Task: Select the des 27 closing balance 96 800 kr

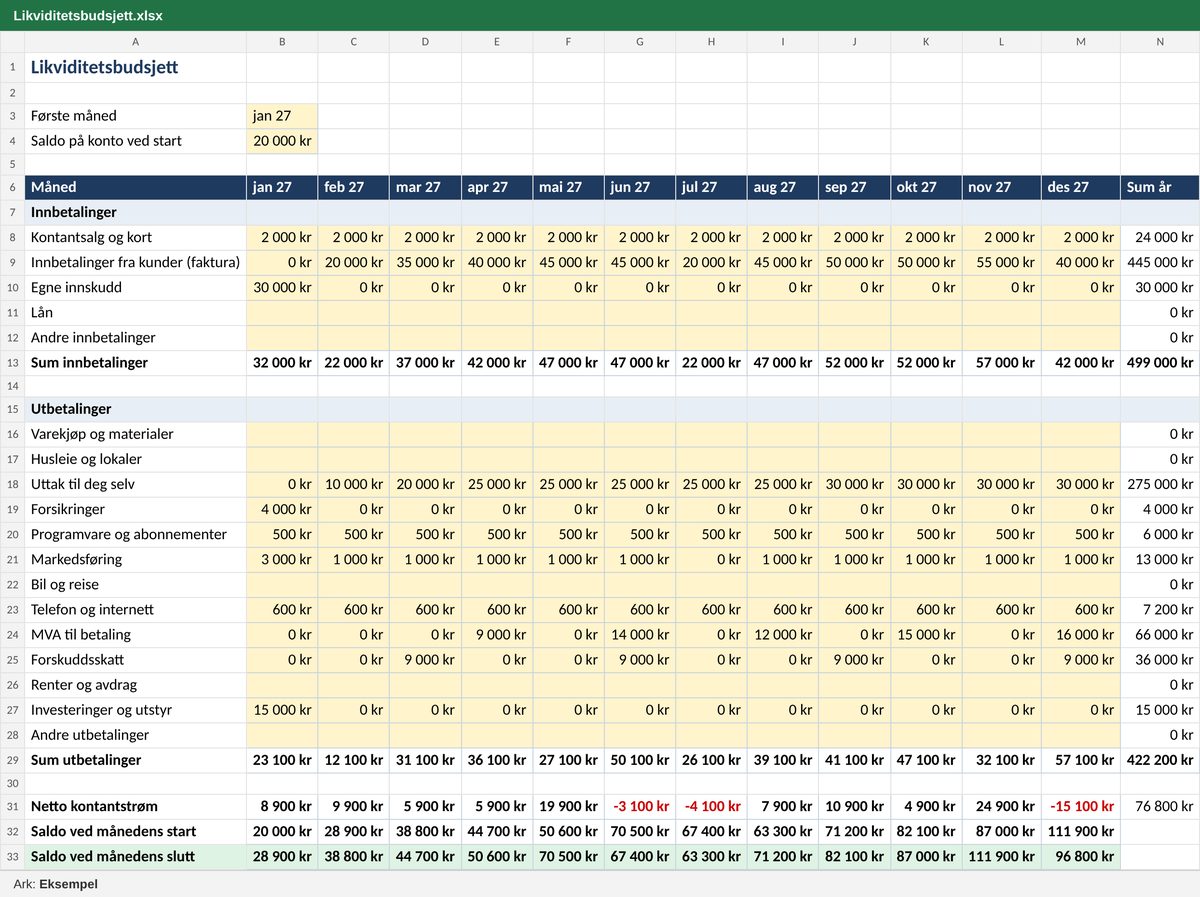Action: point(1081,857)
